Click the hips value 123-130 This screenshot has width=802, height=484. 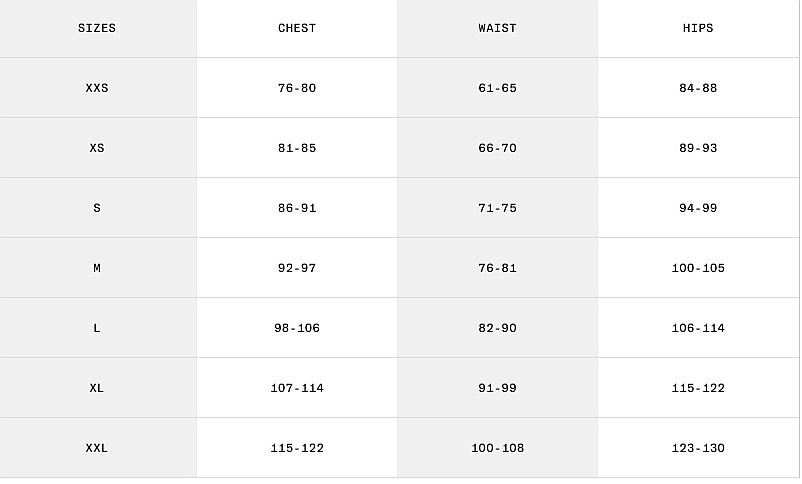pos(698,448)
